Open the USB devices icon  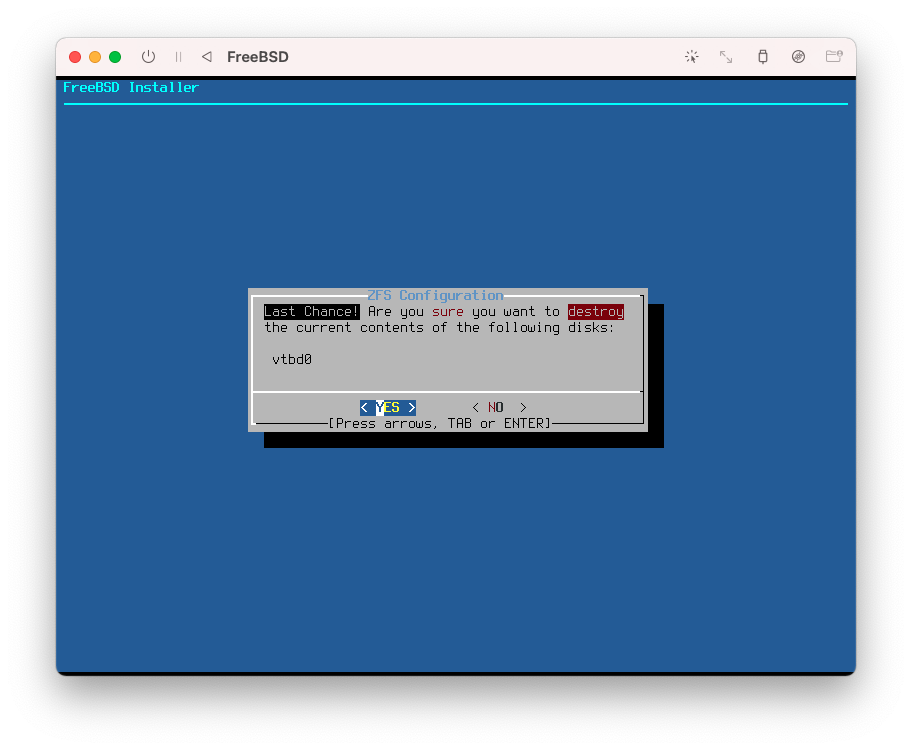763,56
